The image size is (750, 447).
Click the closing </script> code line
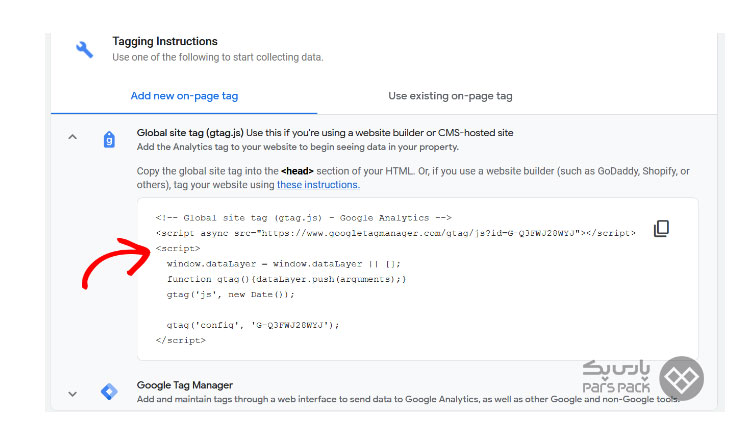point(181,340)
